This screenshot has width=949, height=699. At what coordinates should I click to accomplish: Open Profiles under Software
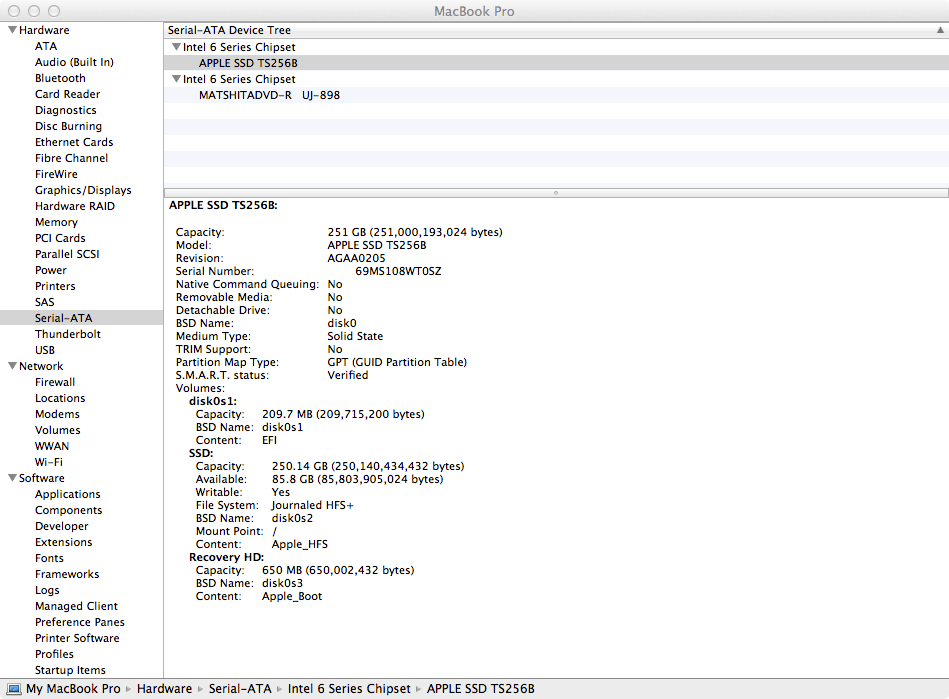point(54,654)
